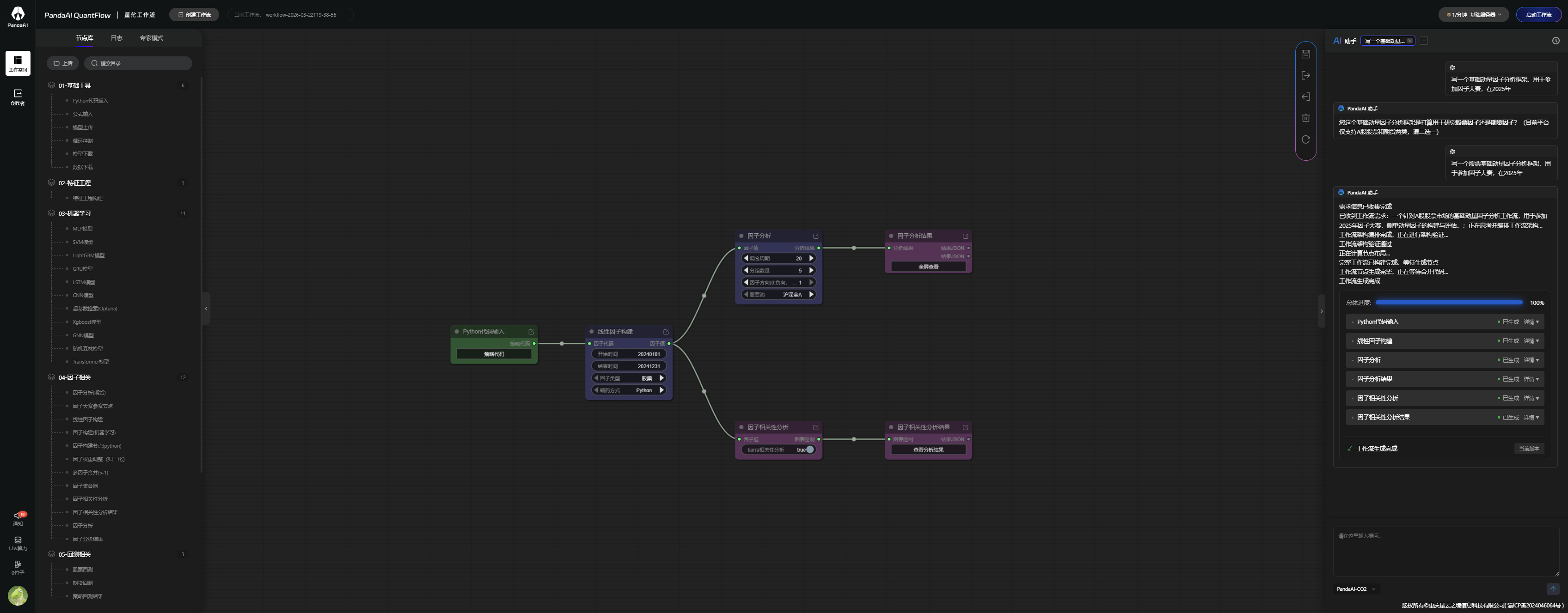This screenshot has height=613, width=1568.
Task: Click the send message arrow button
Action: [x=1552, y=589]
